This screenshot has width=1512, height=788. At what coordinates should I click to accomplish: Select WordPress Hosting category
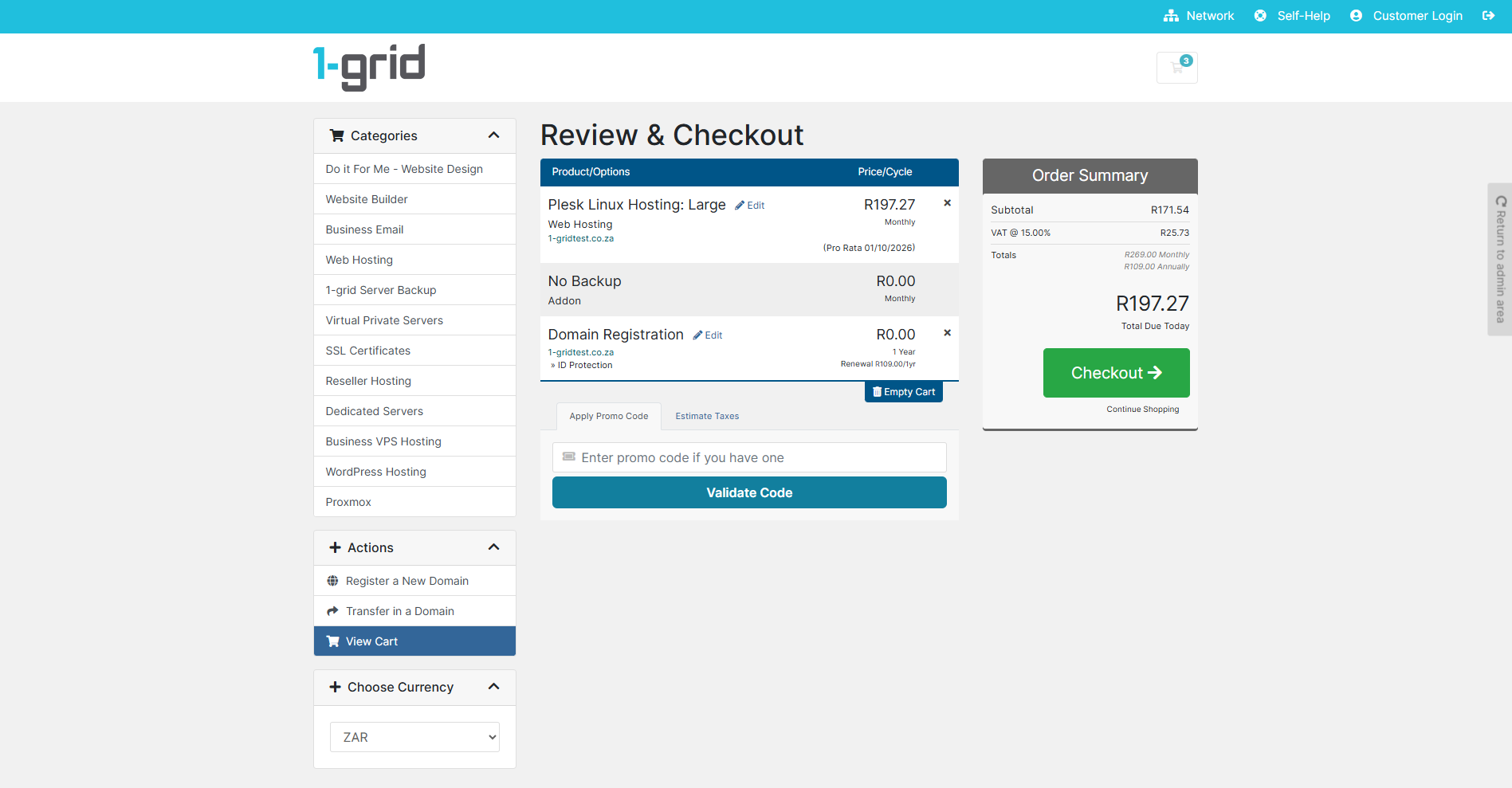click(x=414, y=472)
